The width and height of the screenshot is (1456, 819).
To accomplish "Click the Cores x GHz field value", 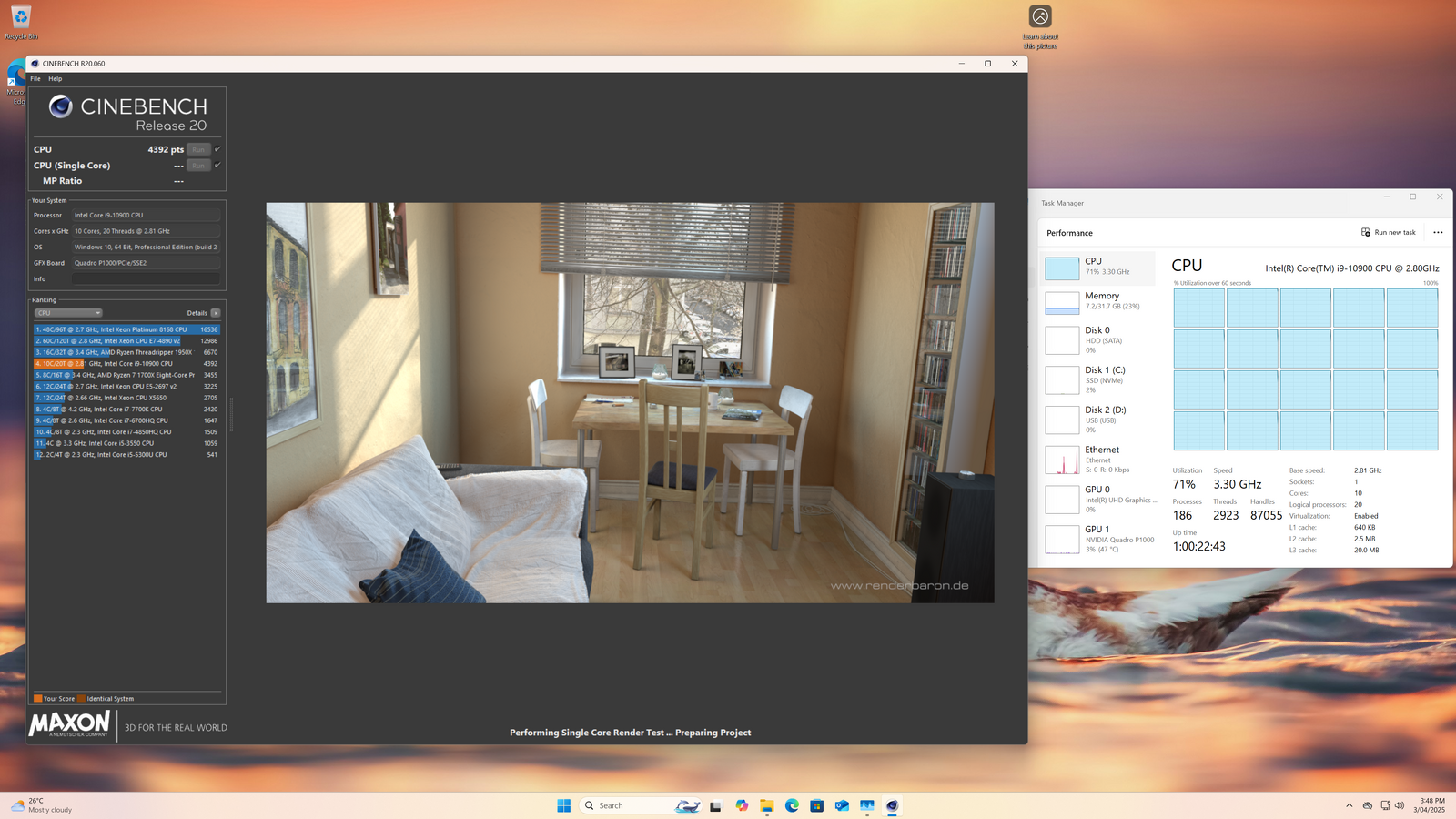I will click(x=146, y=231).
